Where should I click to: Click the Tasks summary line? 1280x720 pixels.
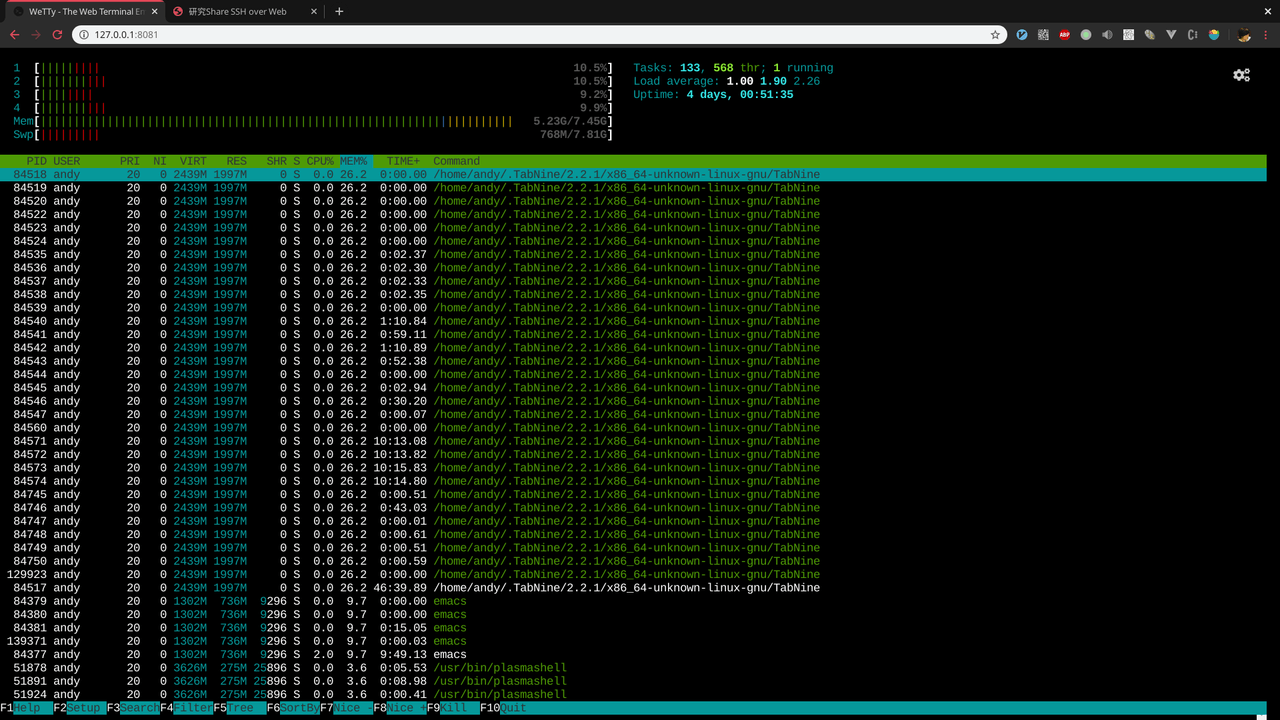(x=733, y=68)
